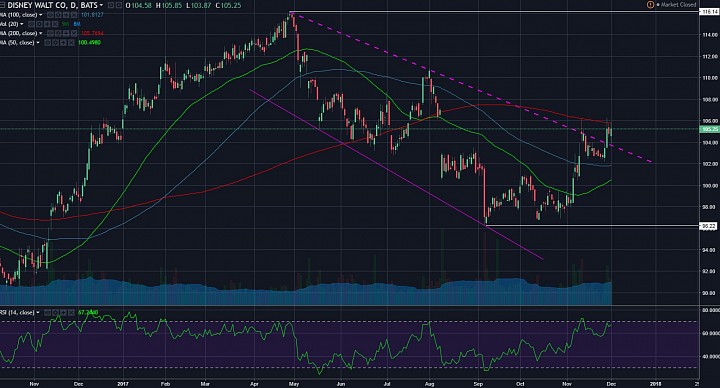Click the 96.22 horizontal support line label
The height and width of the screenshot is (388, 720).
[708, 225]
